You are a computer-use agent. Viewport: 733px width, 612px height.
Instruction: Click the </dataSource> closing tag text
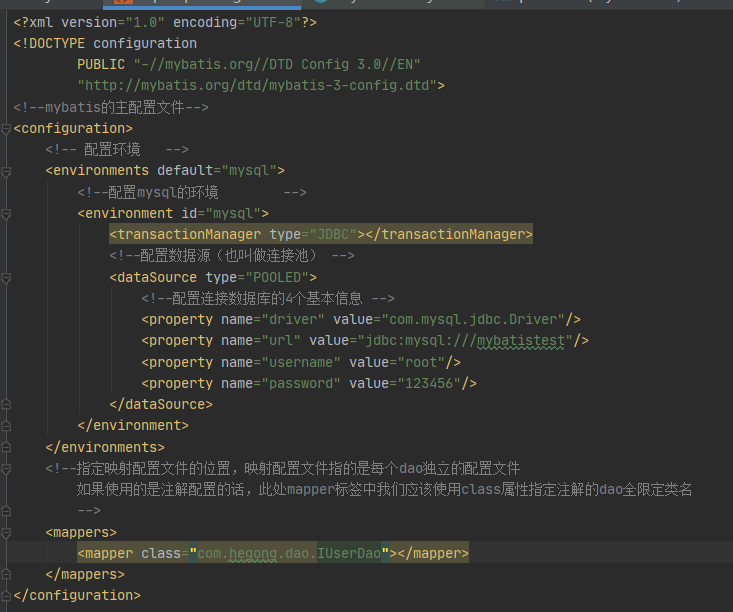pyautogui.click(x=161, y=404)
